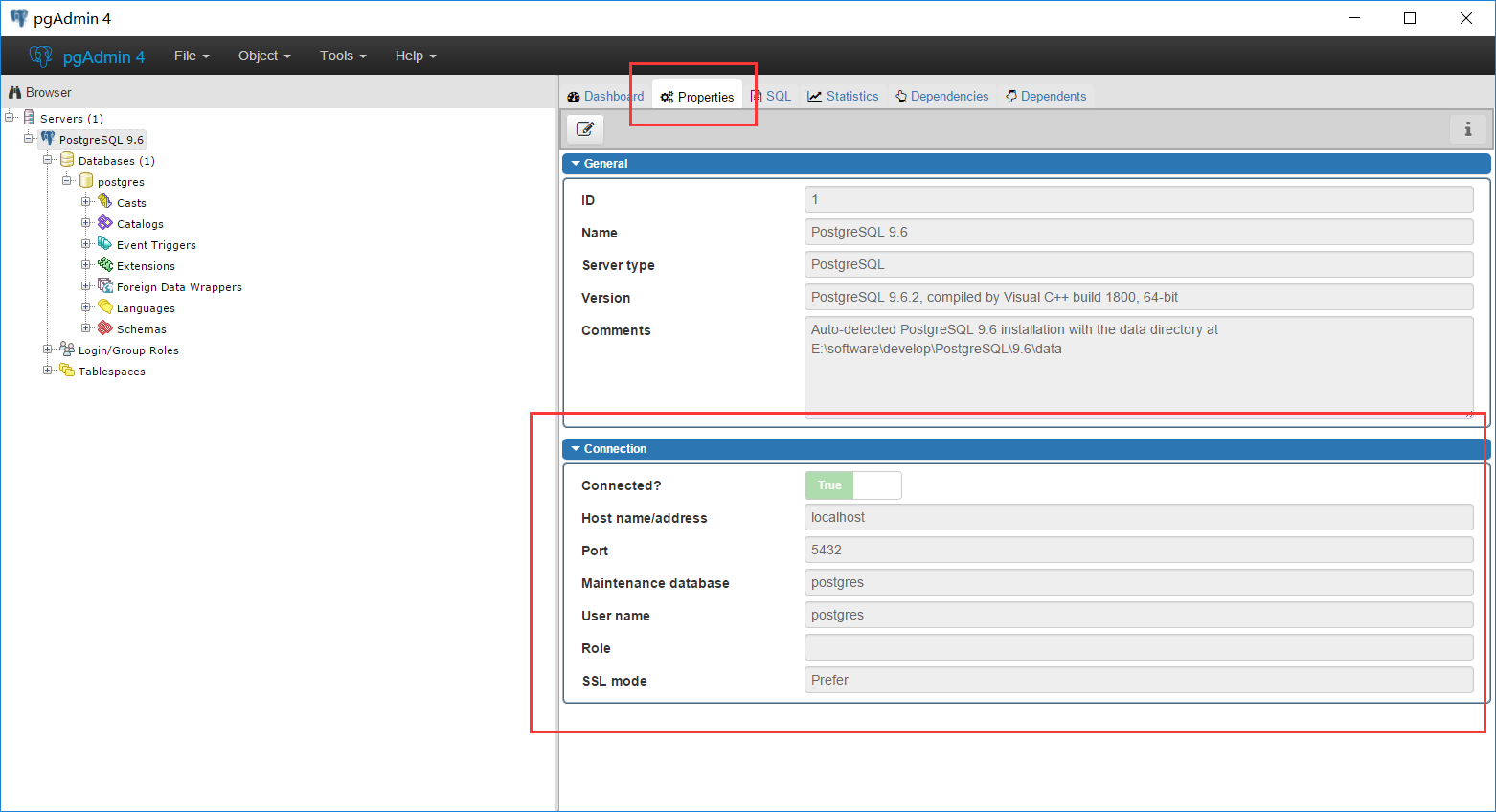Collapse the Servers tree node

pyautogui.click(x=10, y=118)
